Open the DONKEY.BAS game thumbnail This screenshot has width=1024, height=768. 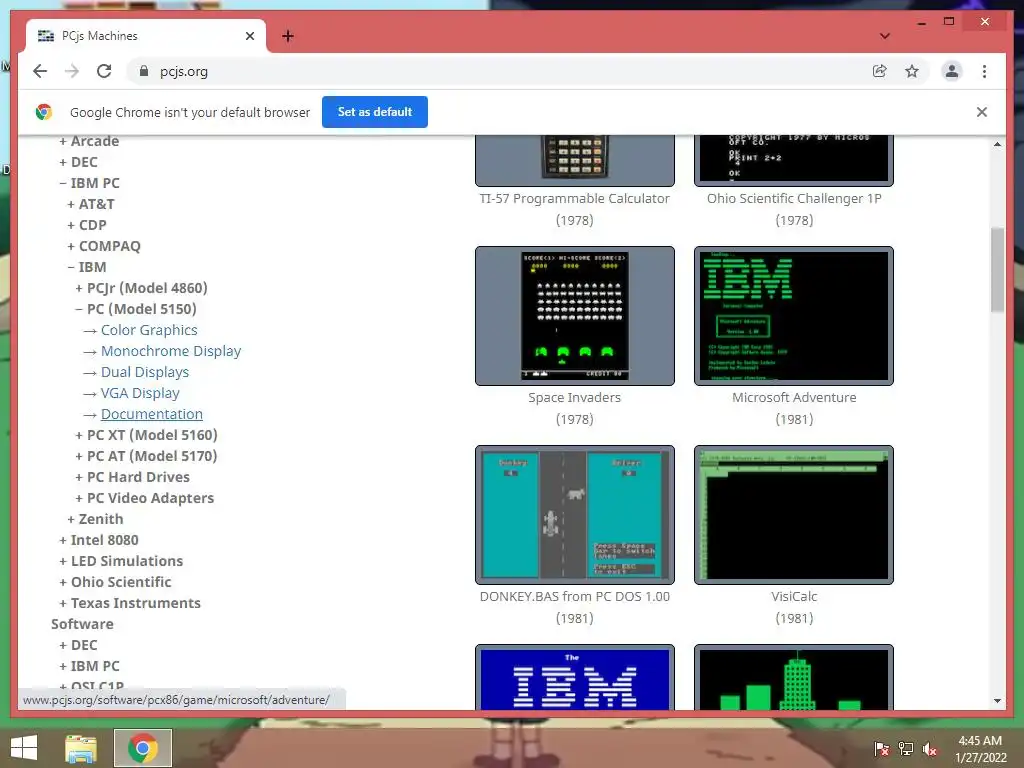[x=575, y=515]
